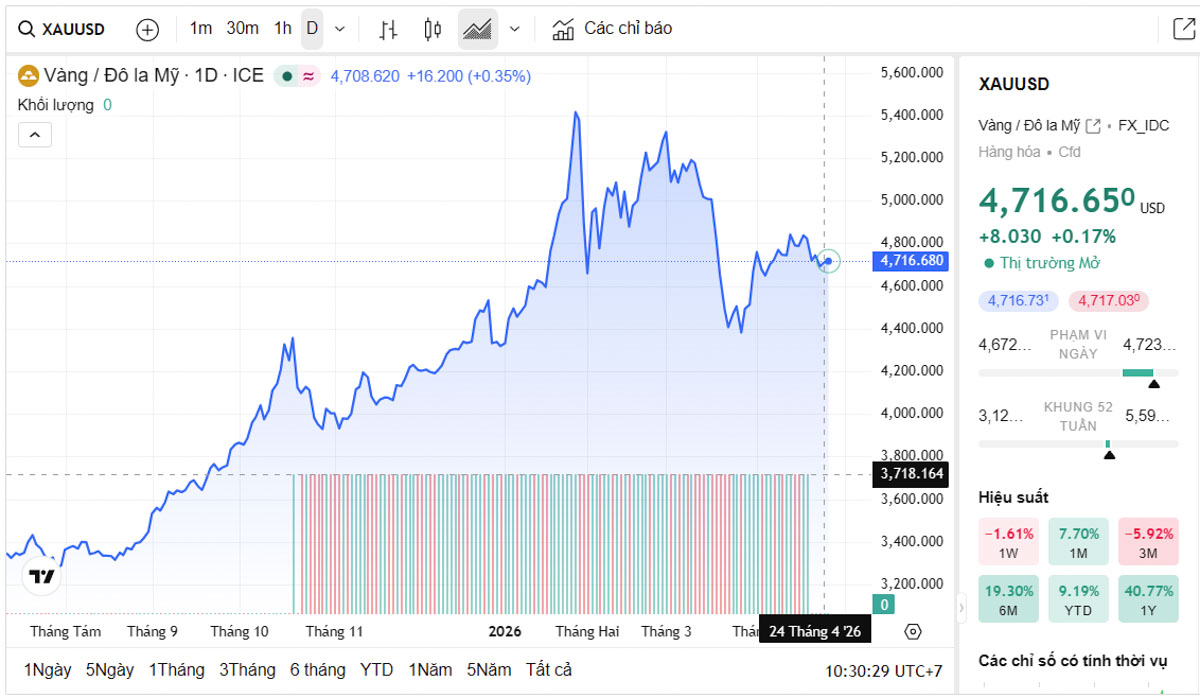Click the 1M performance box showing 7.70%

[1078, 541]
